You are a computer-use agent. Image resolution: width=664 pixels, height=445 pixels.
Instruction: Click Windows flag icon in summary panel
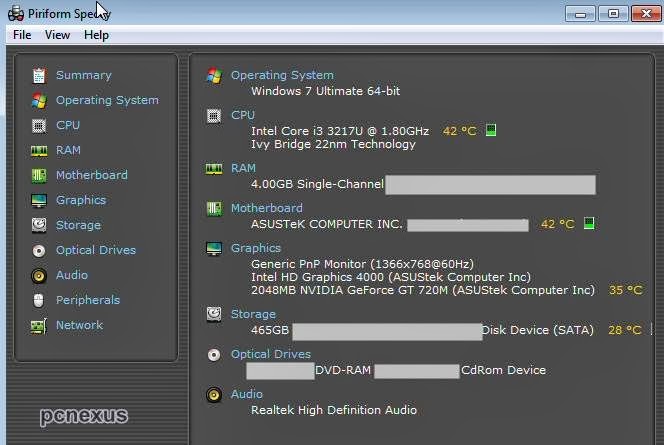coord(214,76)
